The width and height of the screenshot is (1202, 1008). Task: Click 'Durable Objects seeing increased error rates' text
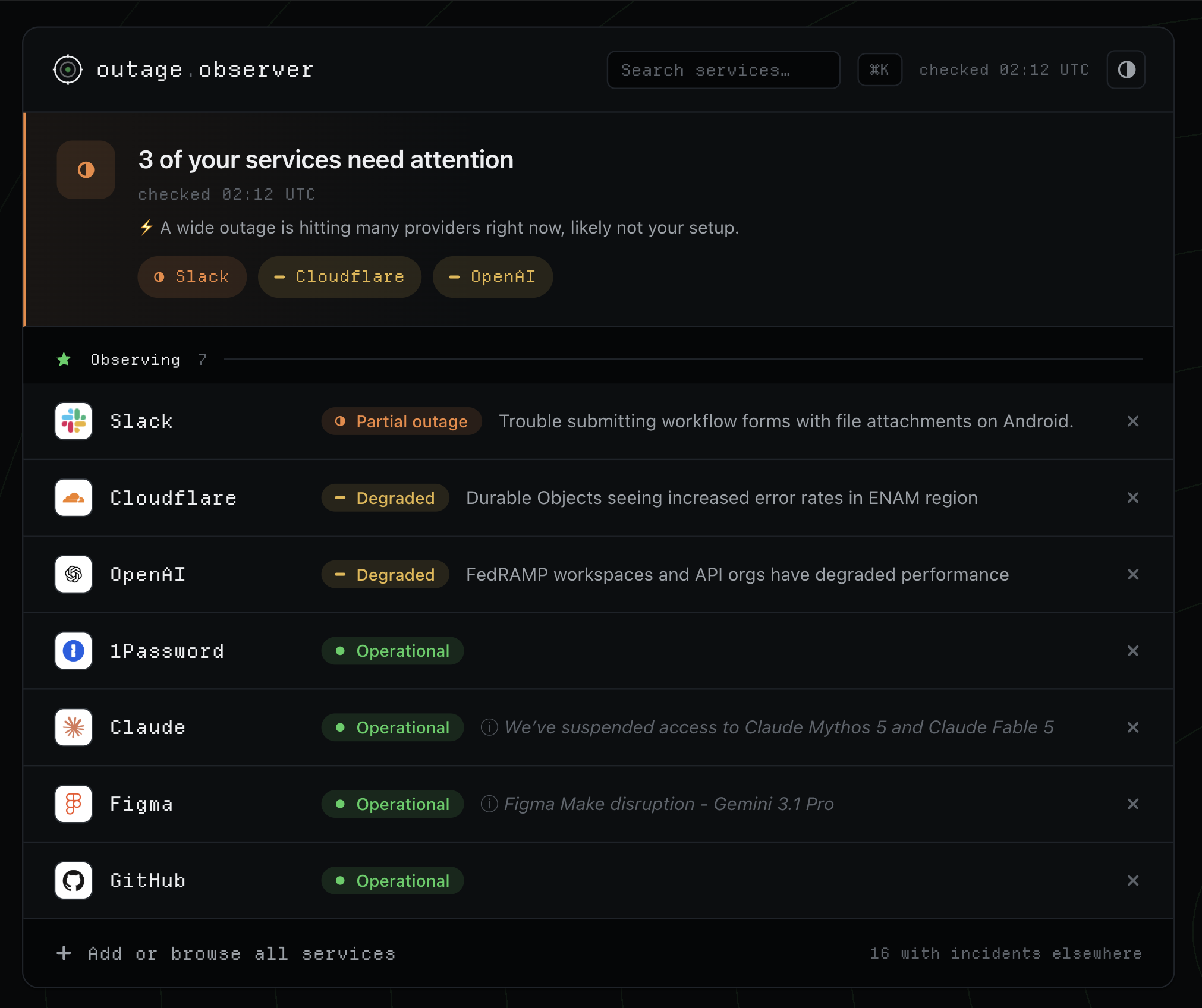pyautogui.click(x=722, y=498)
